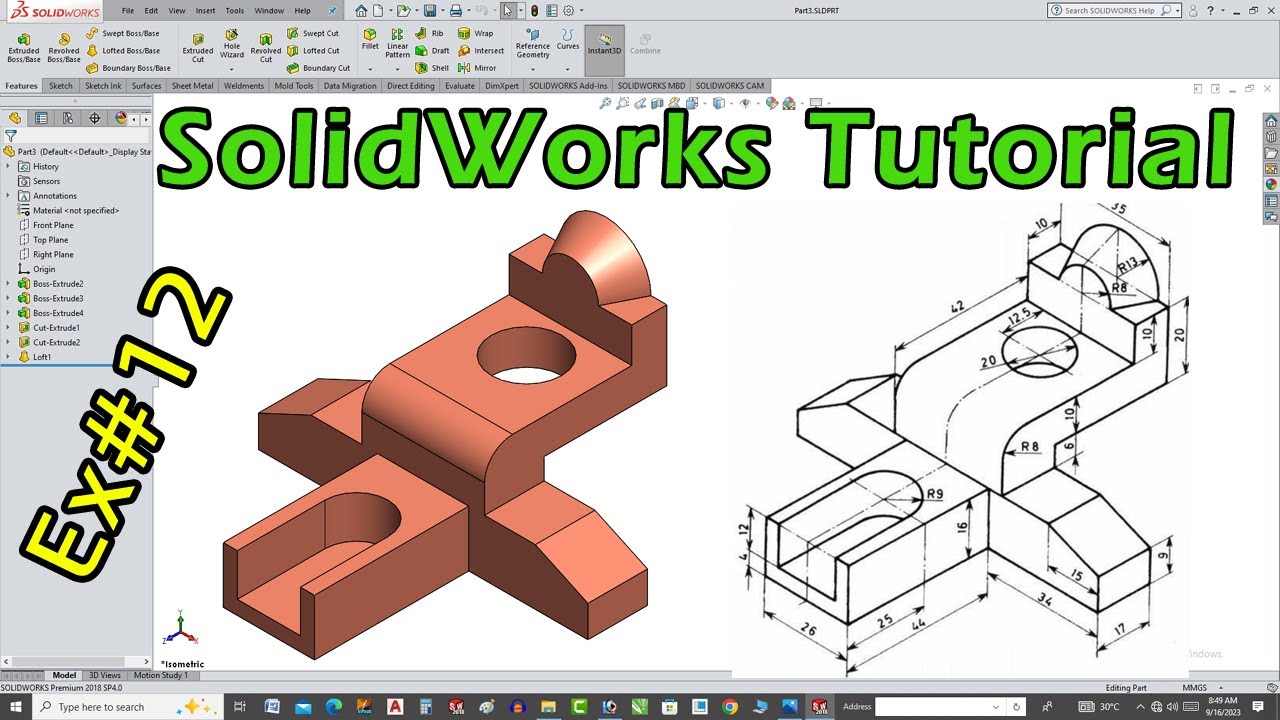
Task: Select the Lofted Cut command
Action: pos(313,50)
